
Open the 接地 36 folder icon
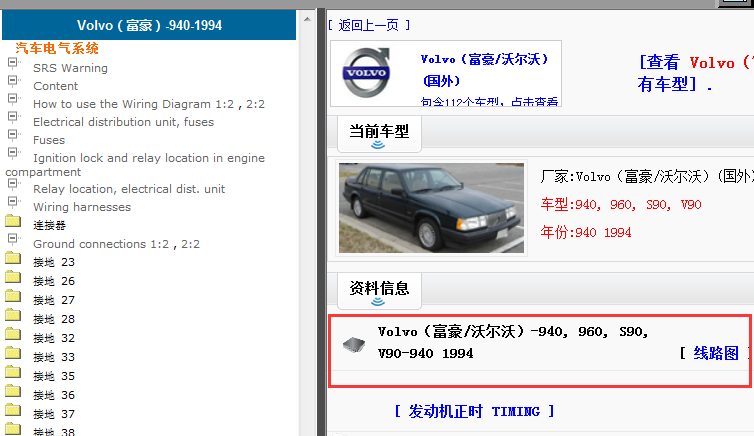coord(13,391)
